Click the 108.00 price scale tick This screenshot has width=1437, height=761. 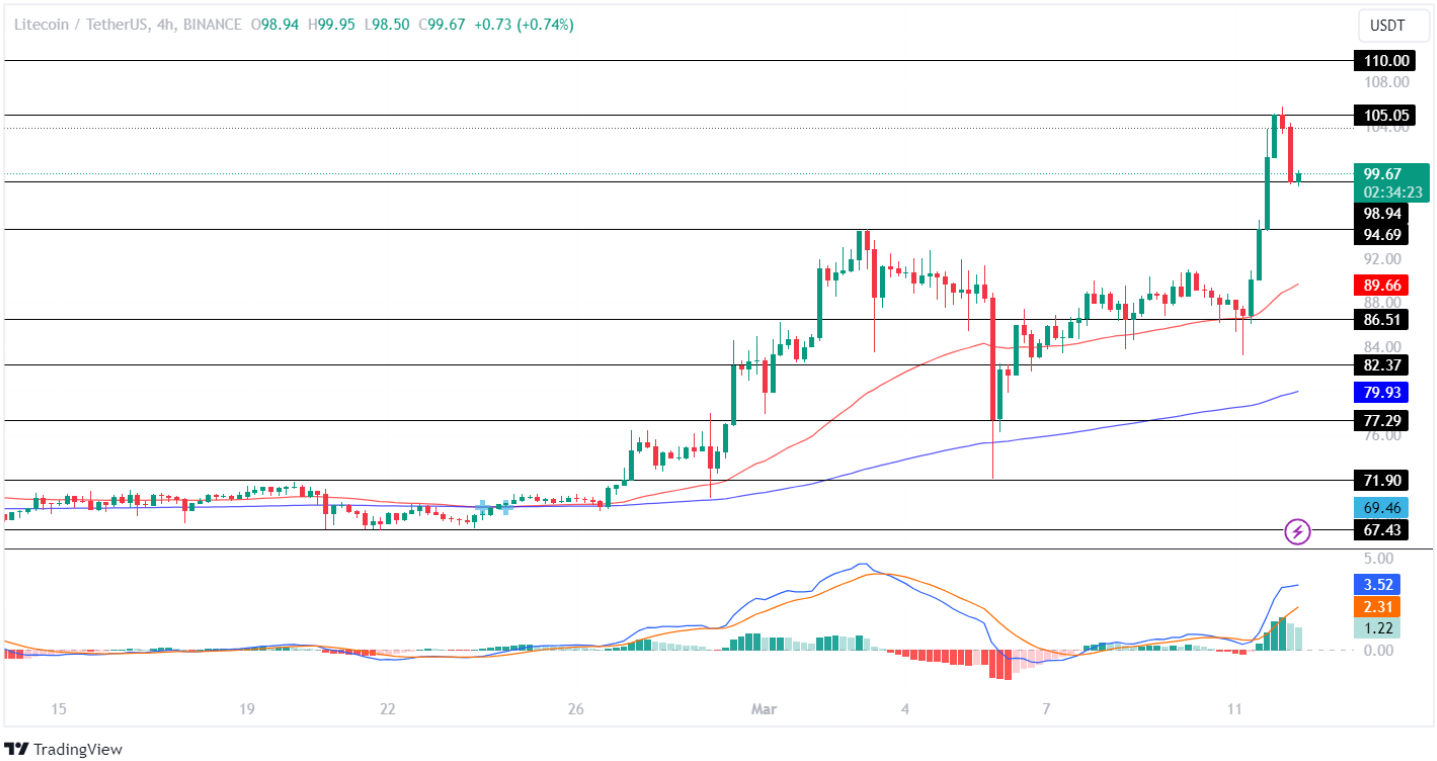click(x=1387, y=82)
